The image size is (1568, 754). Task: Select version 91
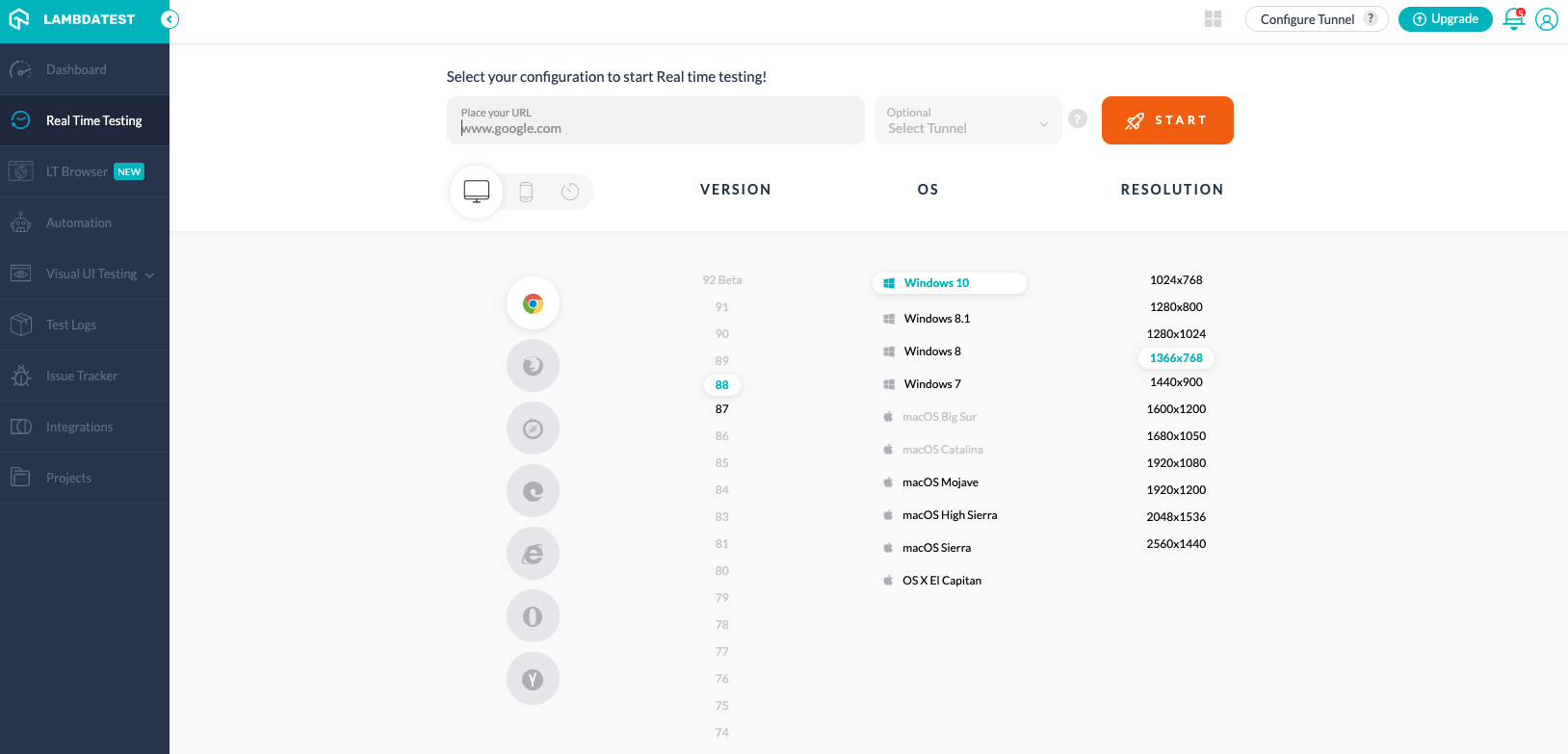click(722, 307)
